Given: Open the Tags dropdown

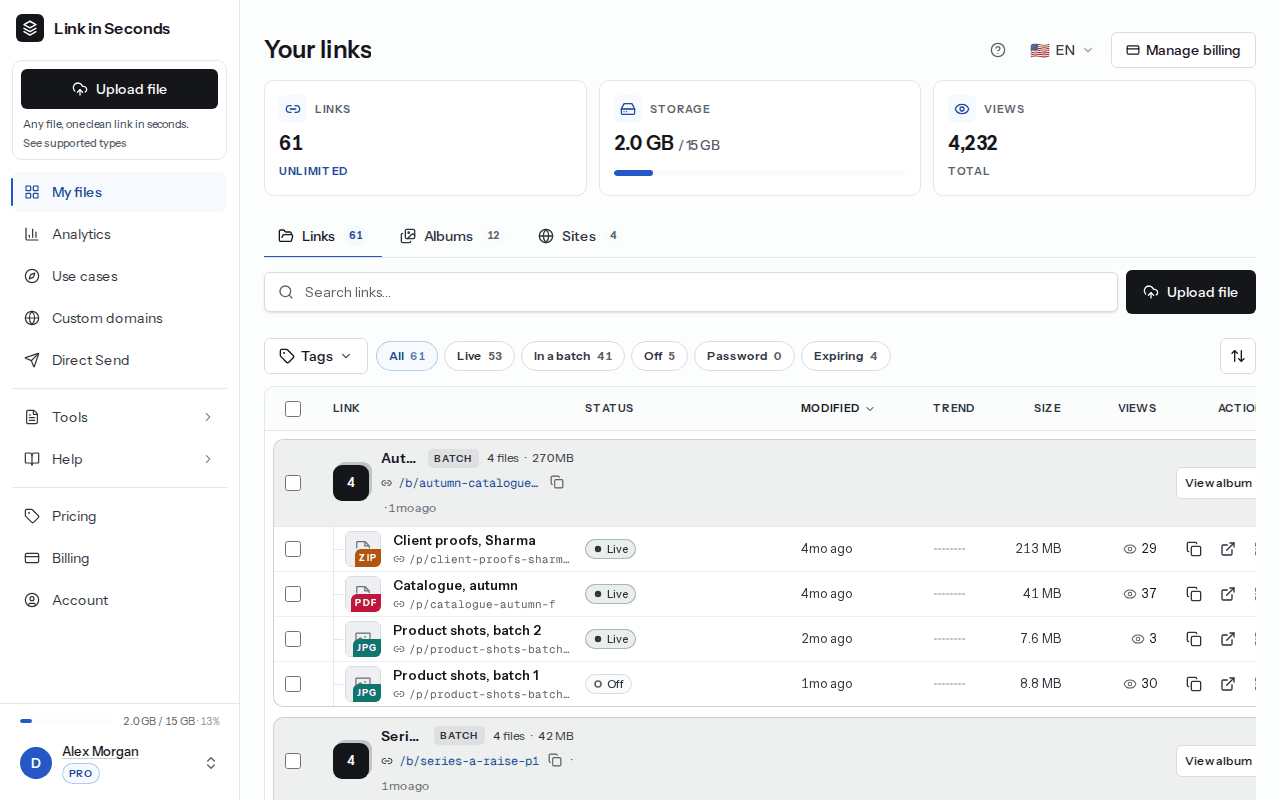Looking at the screenshot, I should pyautogui.click(x=316, y=356).
